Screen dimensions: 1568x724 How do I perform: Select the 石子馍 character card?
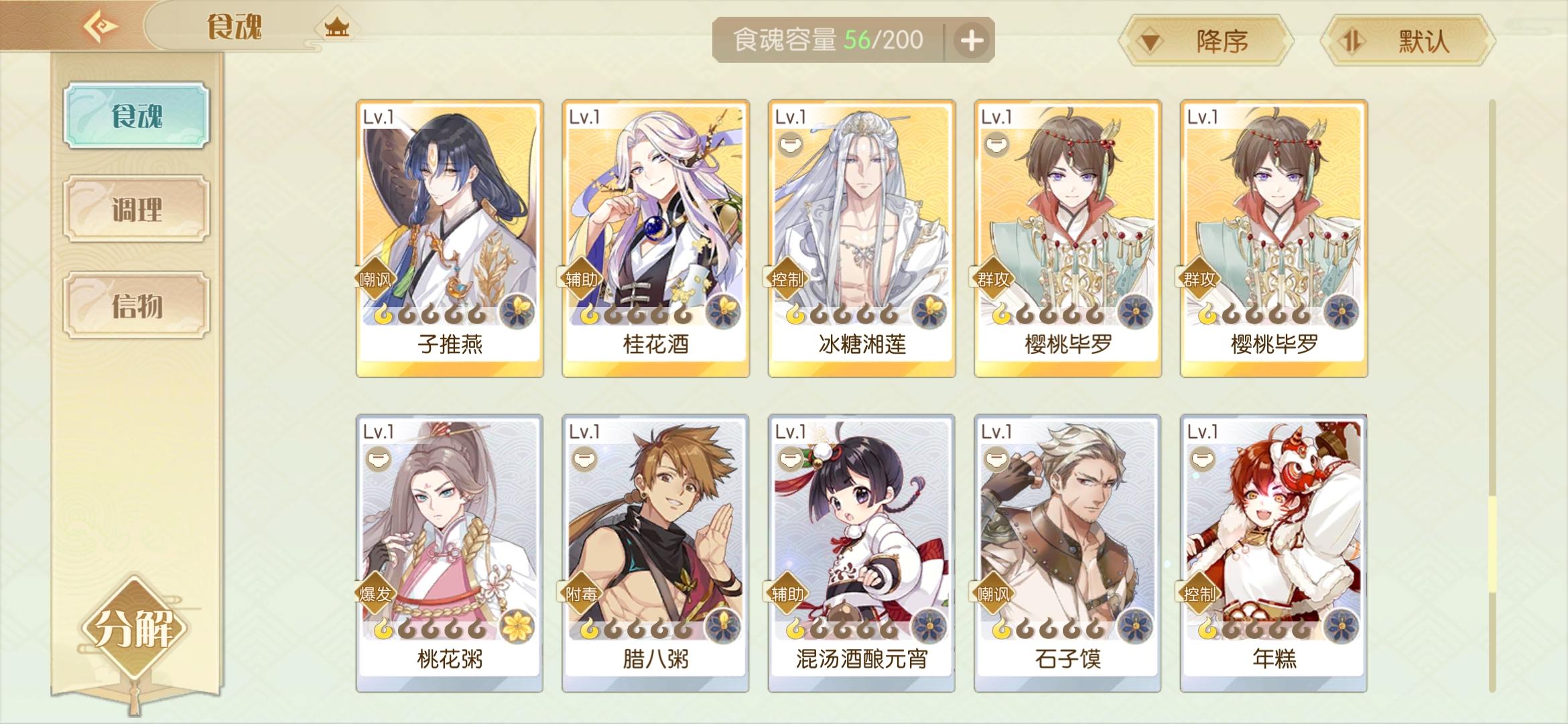point(1067,553)
